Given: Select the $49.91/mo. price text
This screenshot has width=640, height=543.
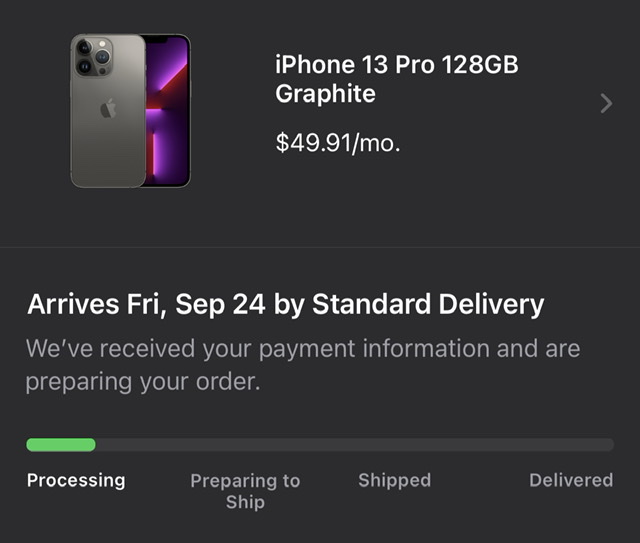Looking at the screenshot, I should 337,142.
